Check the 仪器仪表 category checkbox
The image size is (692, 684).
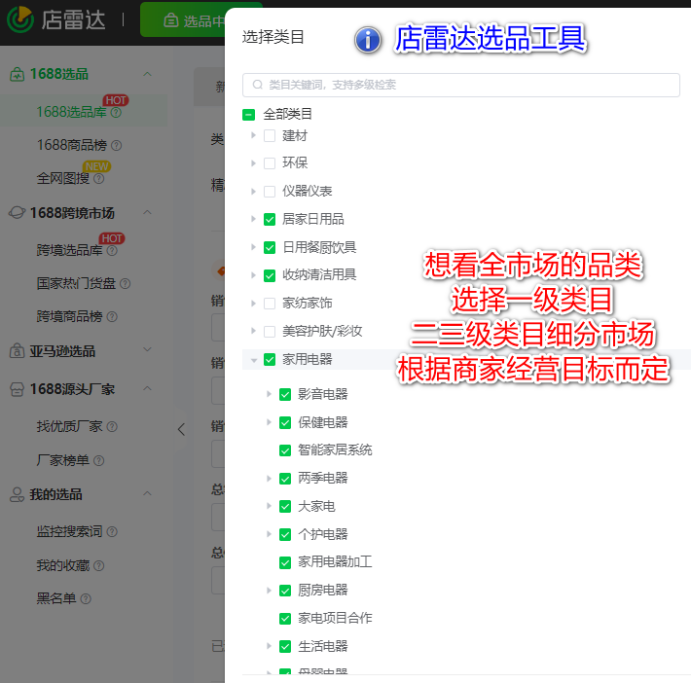click(270, 192)
